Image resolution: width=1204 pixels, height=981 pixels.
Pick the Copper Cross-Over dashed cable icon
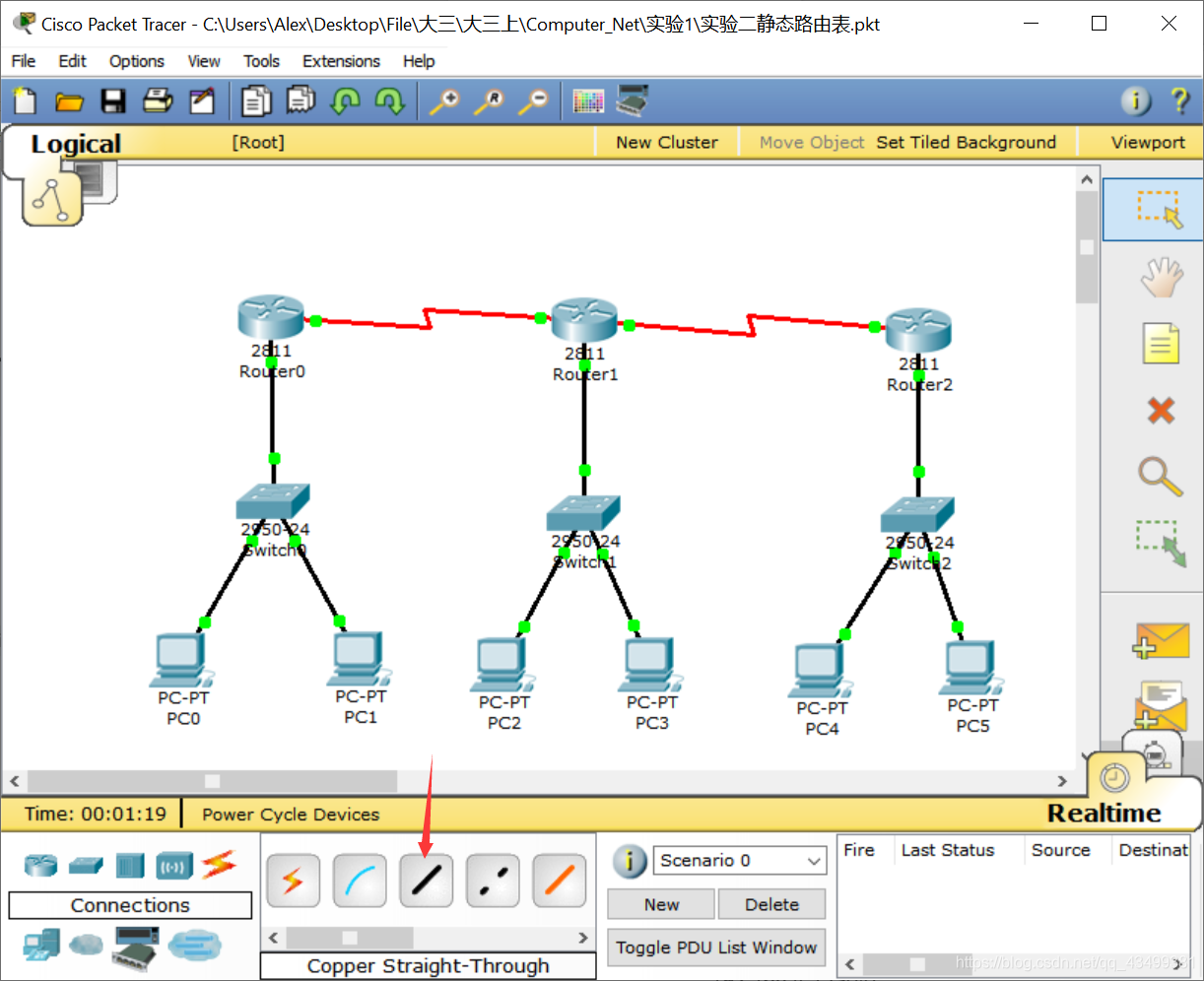(493, 881)
